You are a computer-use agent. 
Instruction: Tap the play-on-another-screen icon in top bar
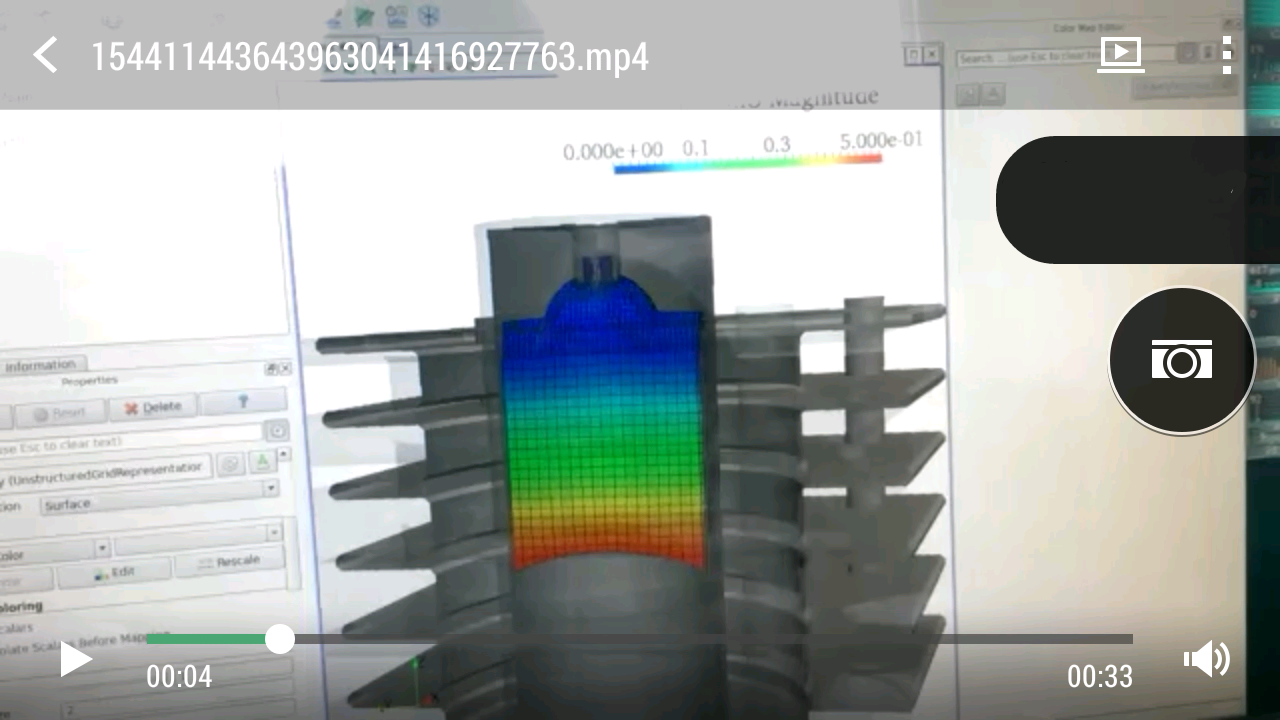pos(1120,55)
